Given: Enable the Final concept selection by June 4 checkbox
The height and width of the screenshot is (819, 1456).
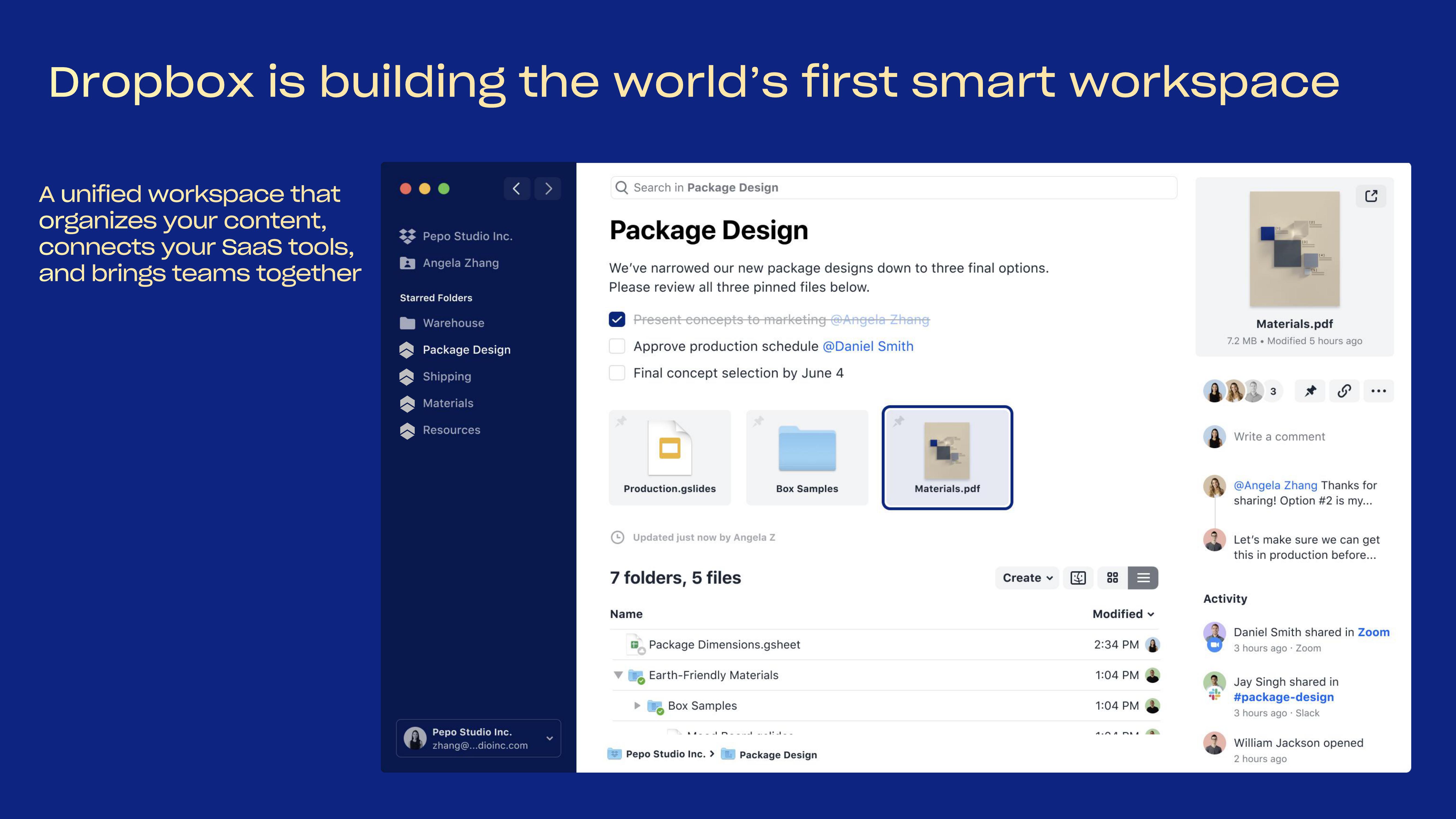Looking at the screenshot, I should [x=617, y=373].
